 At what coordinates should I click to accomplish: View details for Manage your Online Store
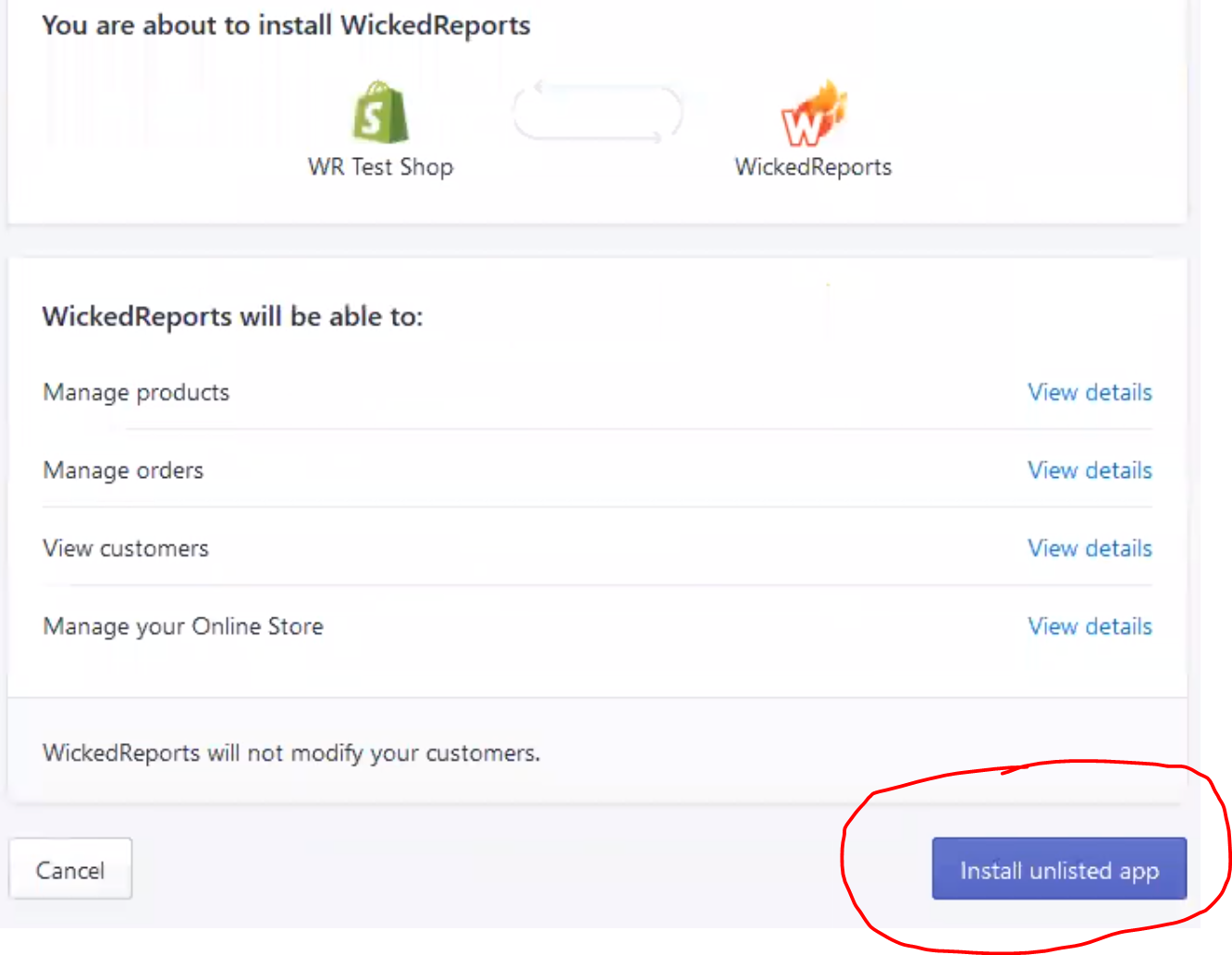(1090, 626)
